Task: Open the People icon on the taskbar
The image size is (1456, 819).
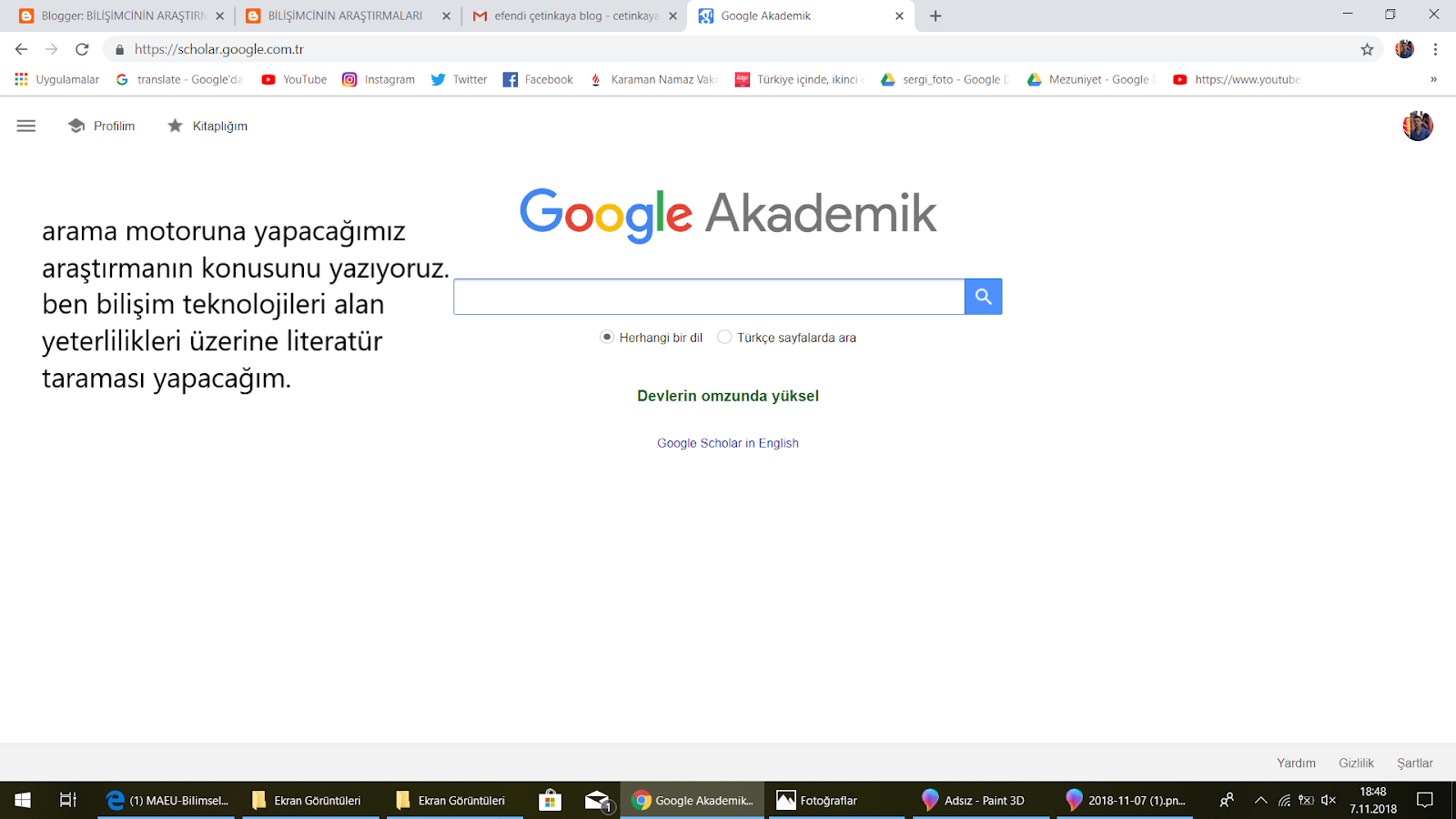Action: point(1227,800)
